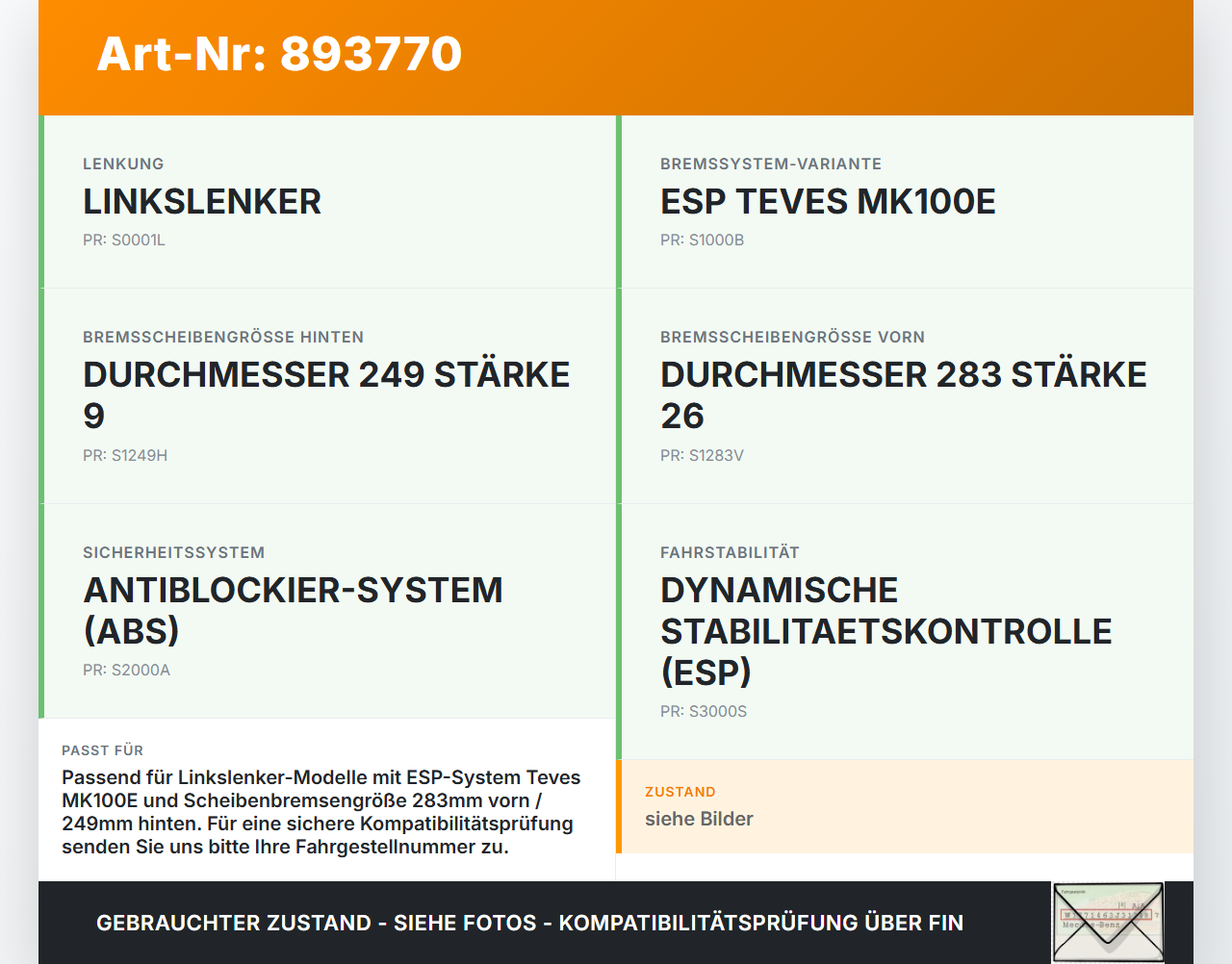Click the Zustand 'siehe Bilder' box
Viewport: 1232px width, 964px height.
(x=905, y=806)
